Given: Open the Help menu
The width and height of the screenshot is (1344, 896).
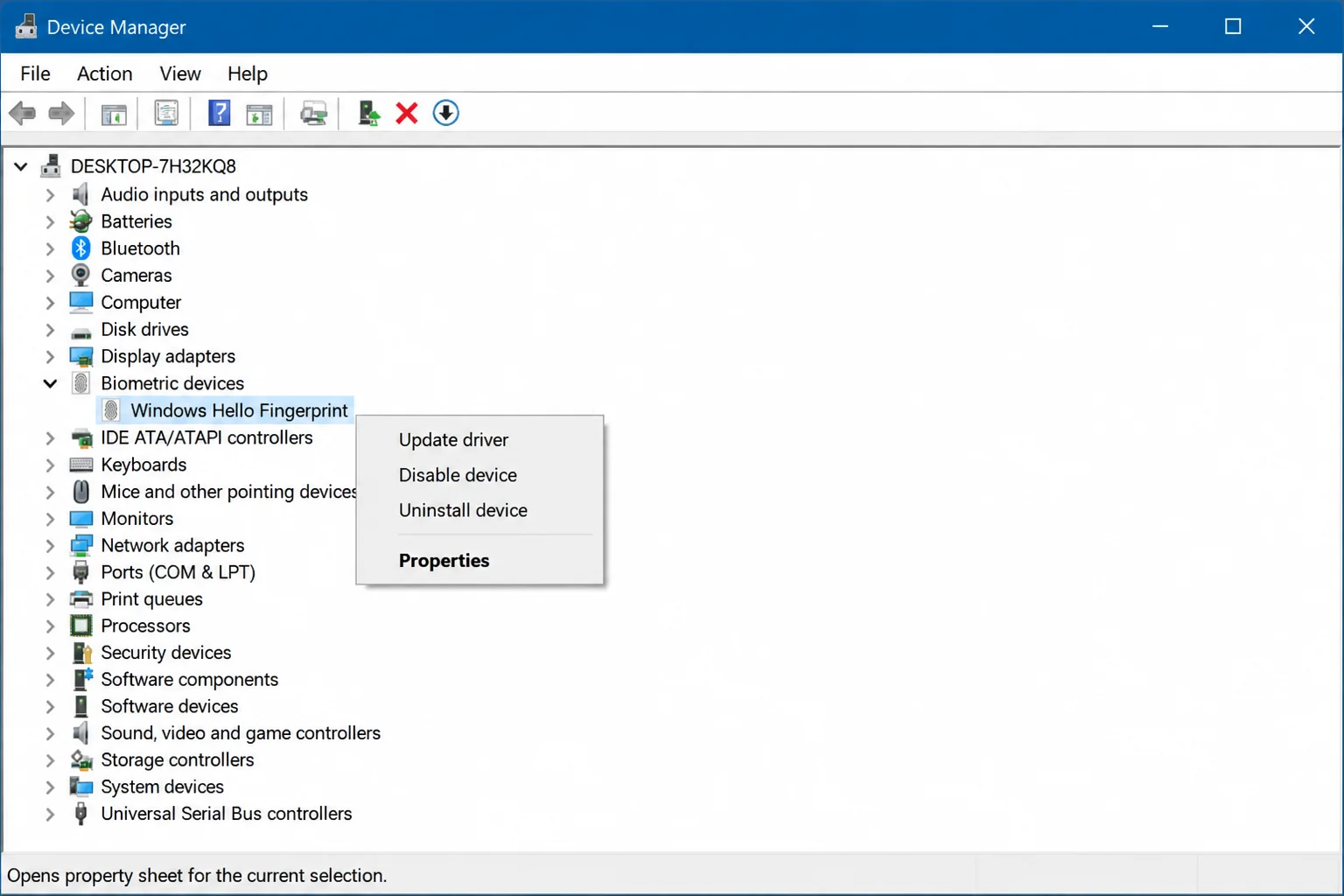Looking at the screenshot, I should click(x=248, y=73).
